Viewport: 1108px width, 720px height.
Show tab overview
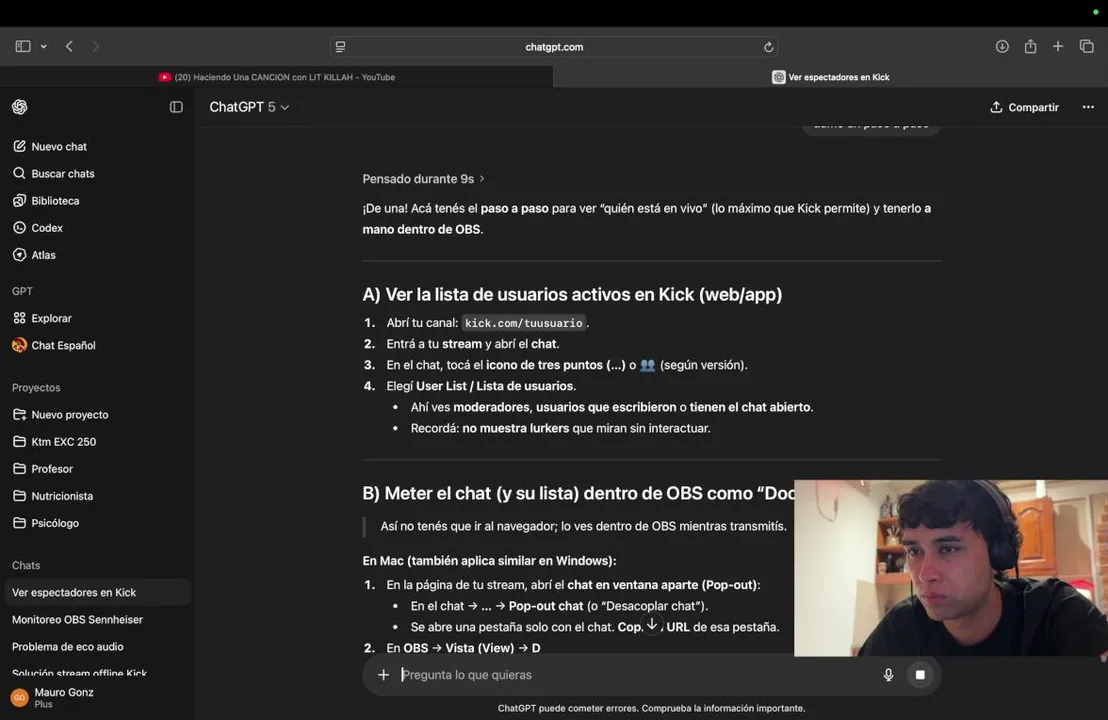click(x=1087, y=47)
